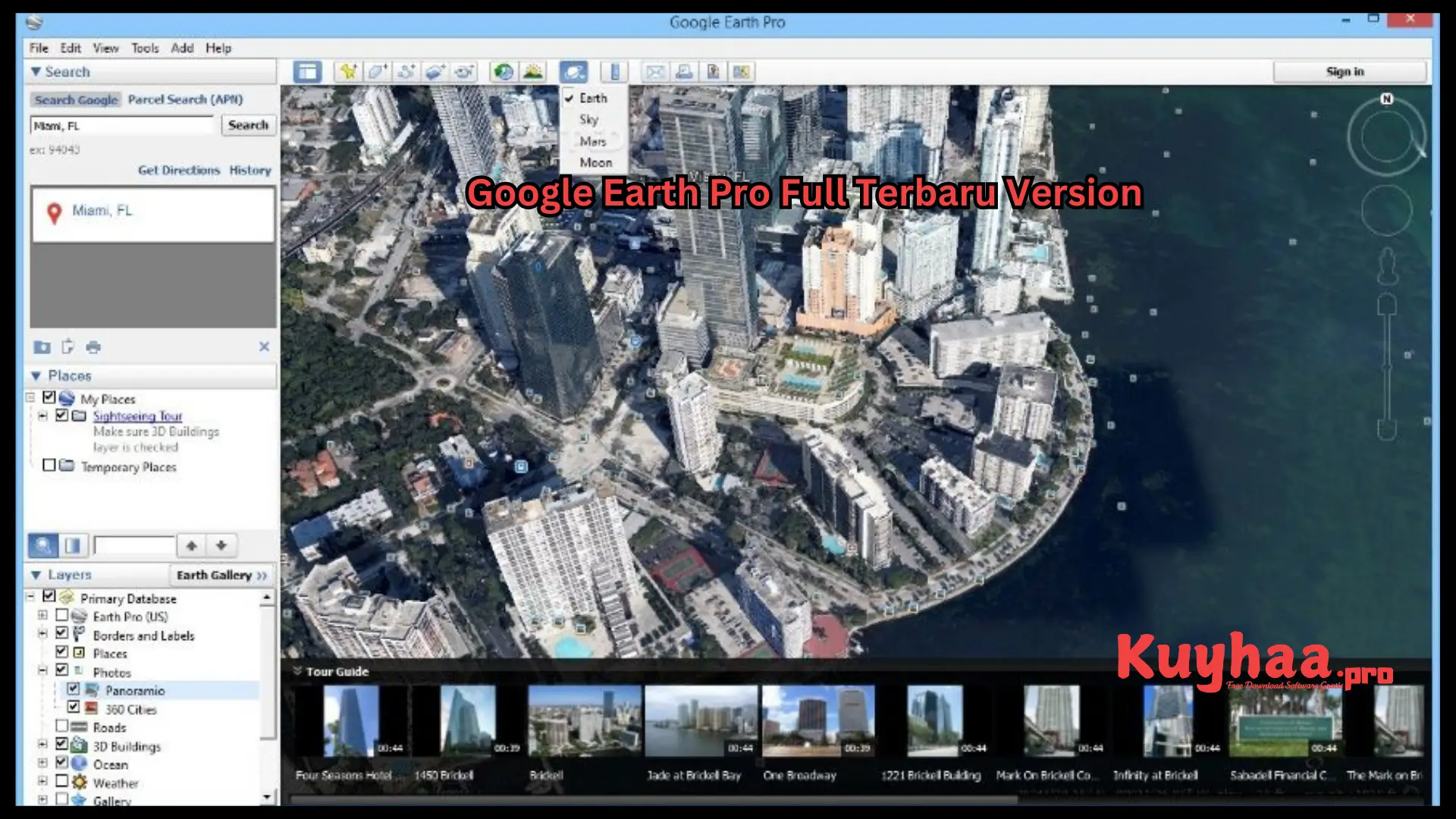Viewport: 1456px width, 819px height.
Task: Print search results using printer icon
Action: (93, 347)
